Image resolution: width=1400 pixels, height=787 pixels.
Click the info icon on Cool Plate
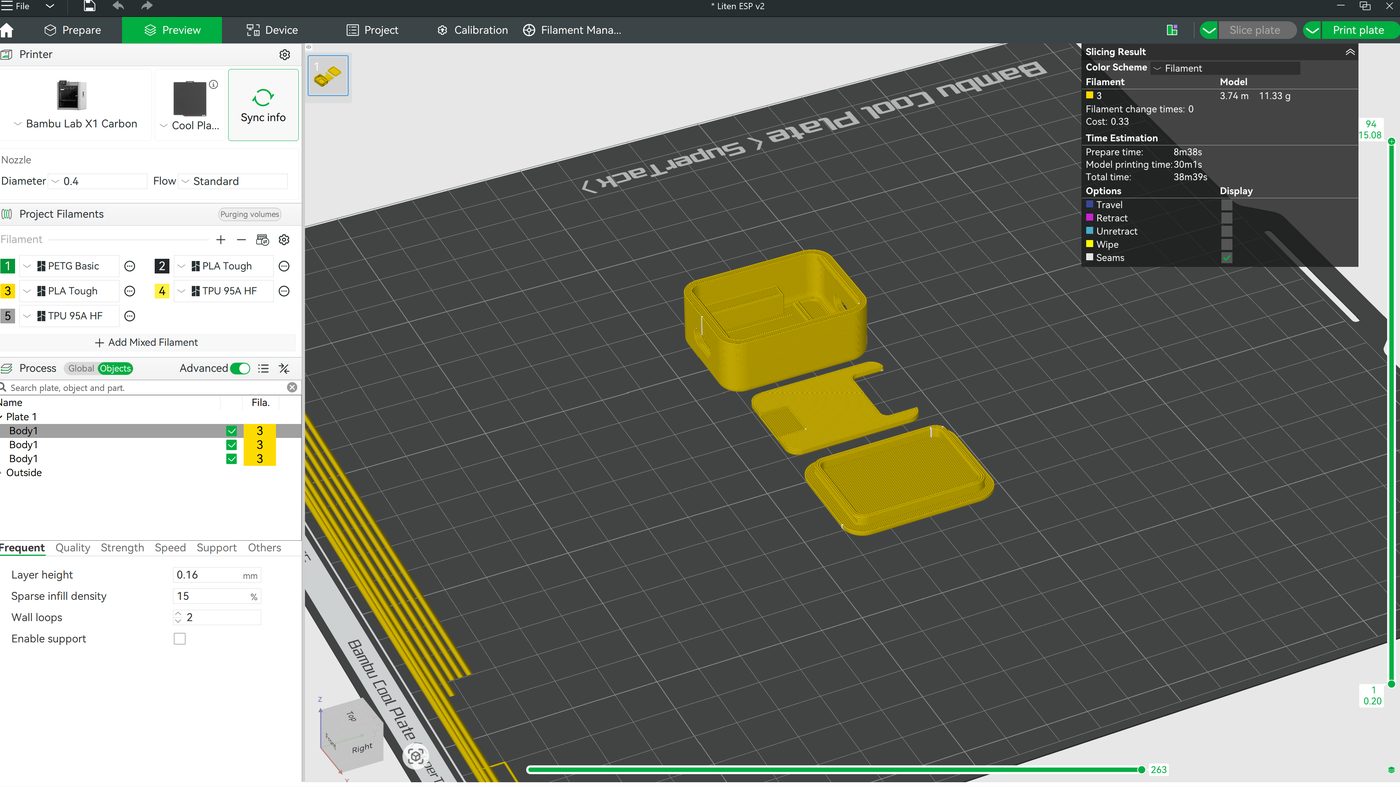(213, 85)
